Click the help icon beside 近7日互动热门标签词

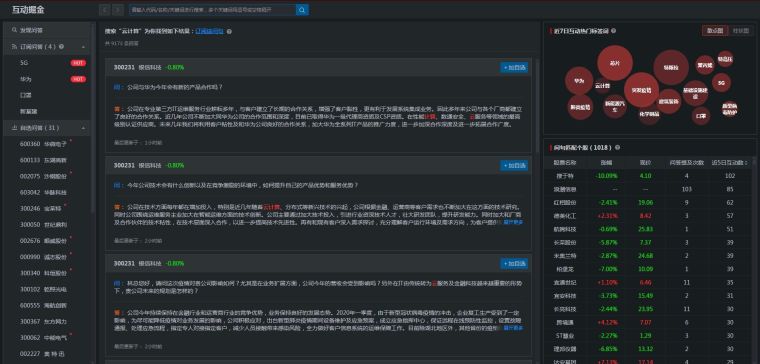tap(614, 31)
